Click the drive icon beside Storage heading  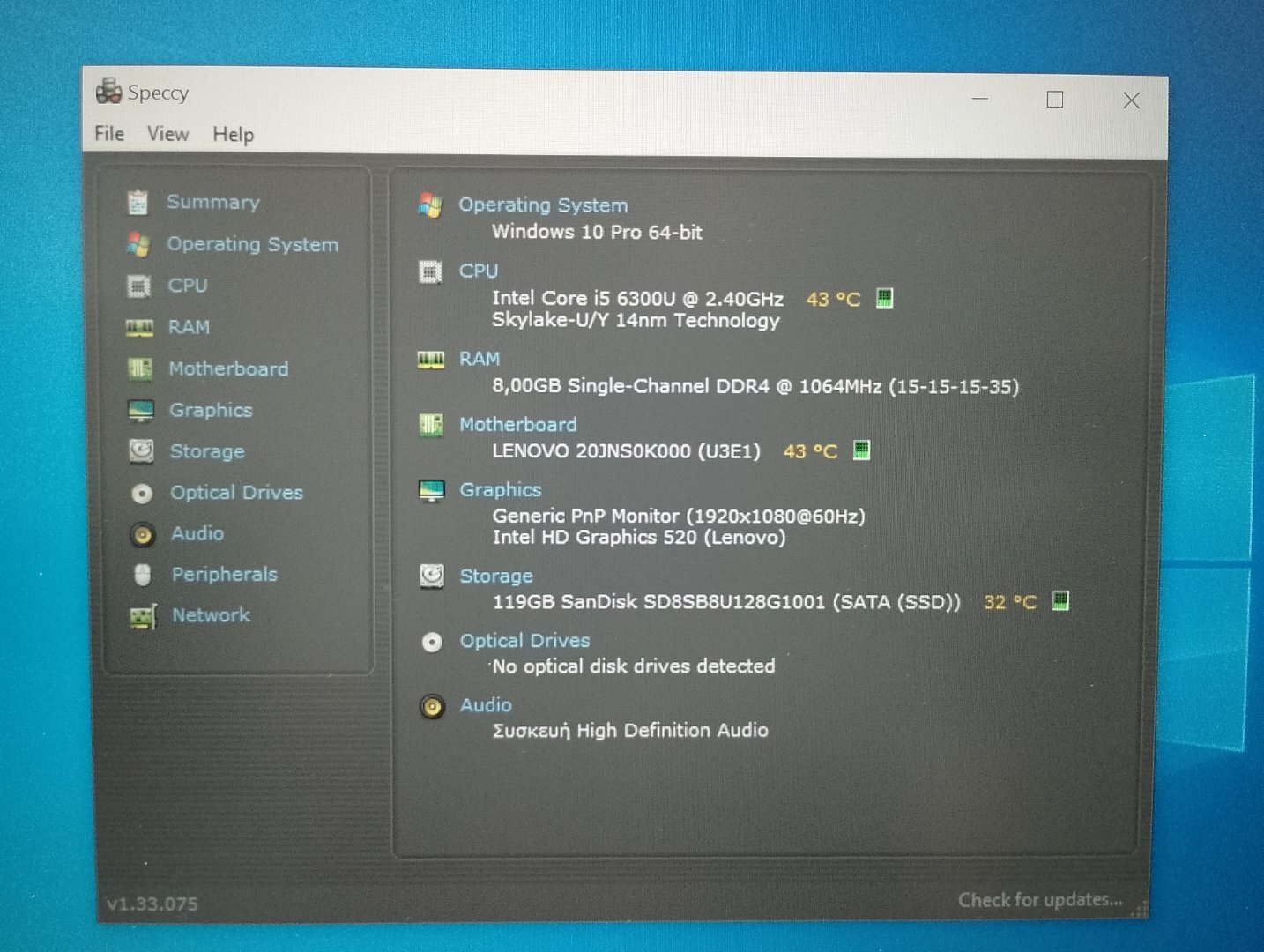pos(432,576)
